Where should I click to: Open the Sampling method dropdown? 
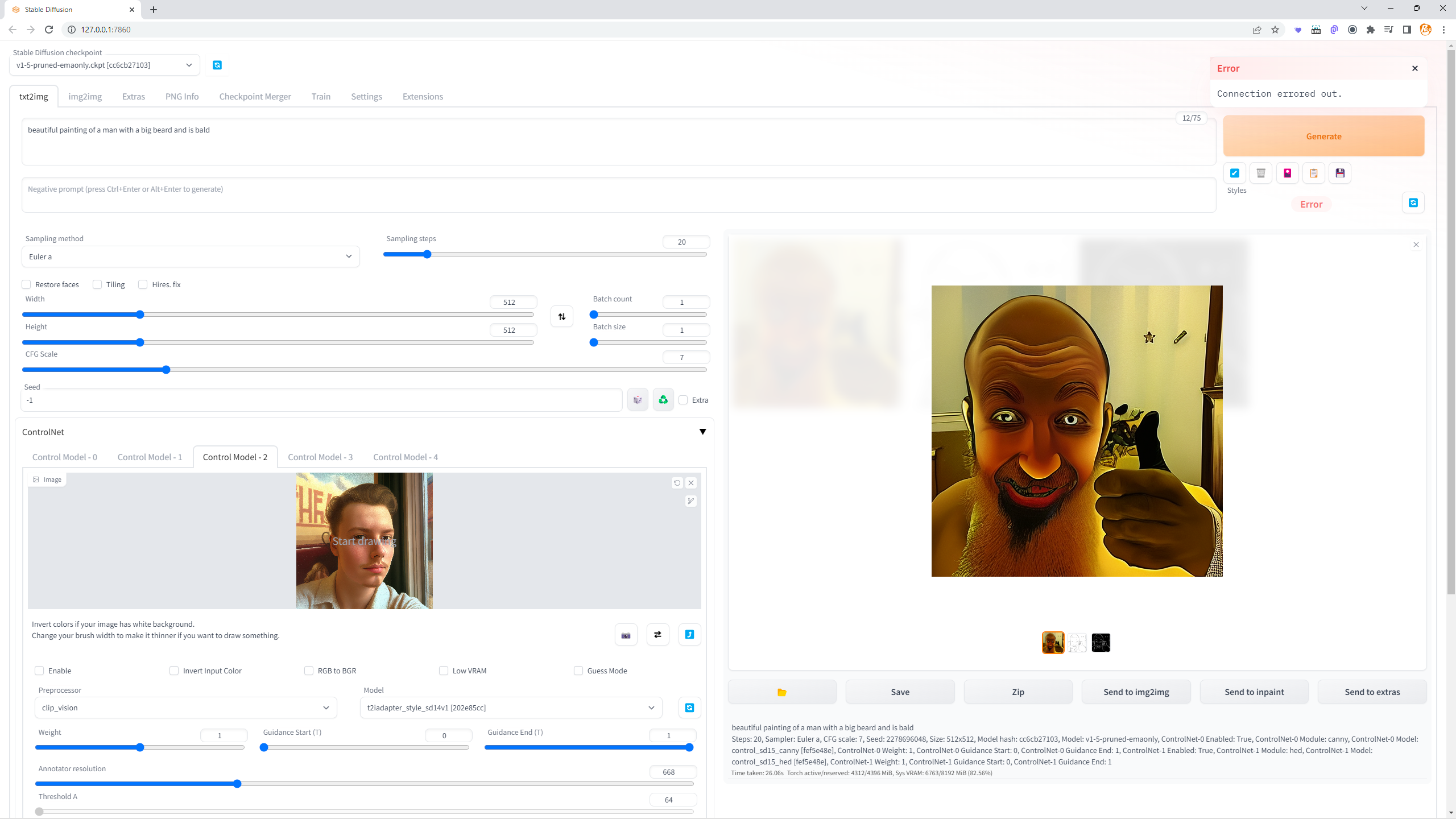(x=191, y=257)
